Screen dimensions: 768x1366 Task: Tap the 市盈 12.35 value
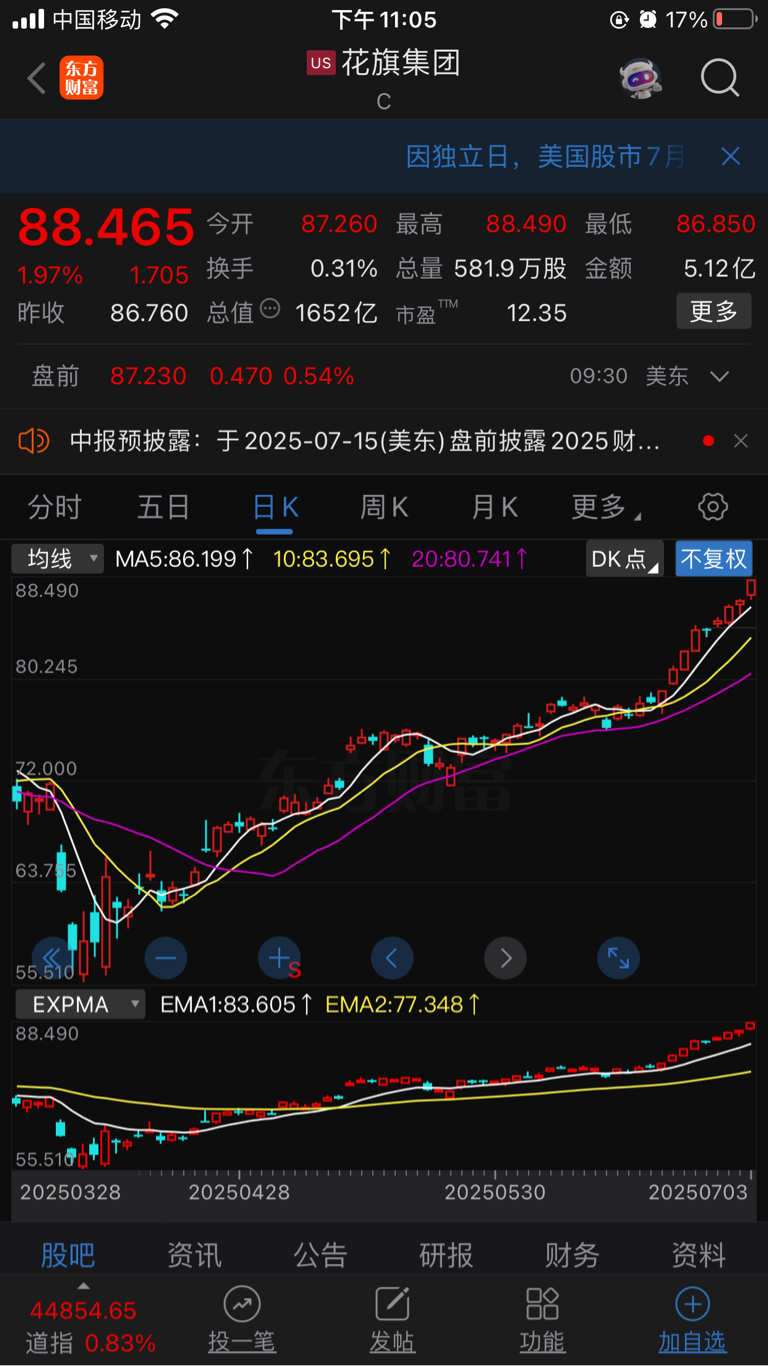tap(537, 313)
